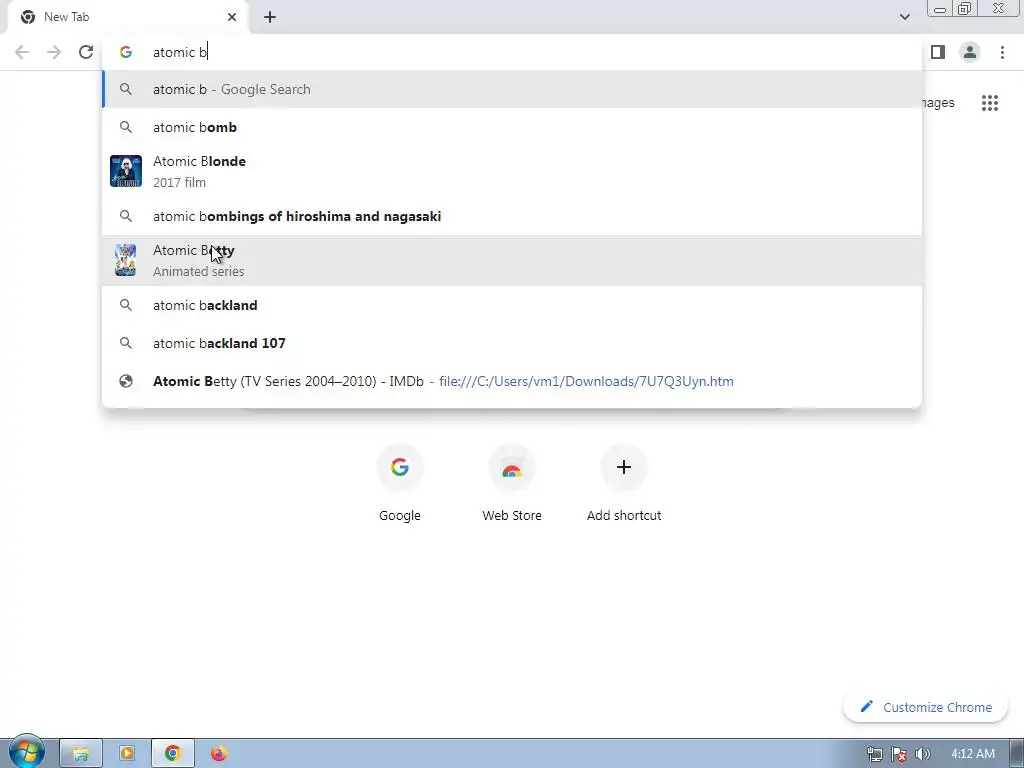Go back using the back arrow
This screenshot has width=1024, height=768.
22,52
